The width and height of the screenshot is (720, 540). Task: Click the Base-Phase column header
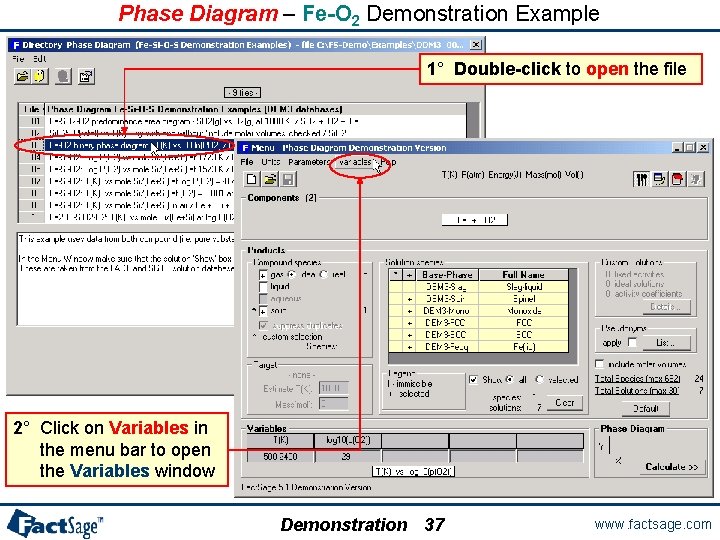click(x=447, y=275)
